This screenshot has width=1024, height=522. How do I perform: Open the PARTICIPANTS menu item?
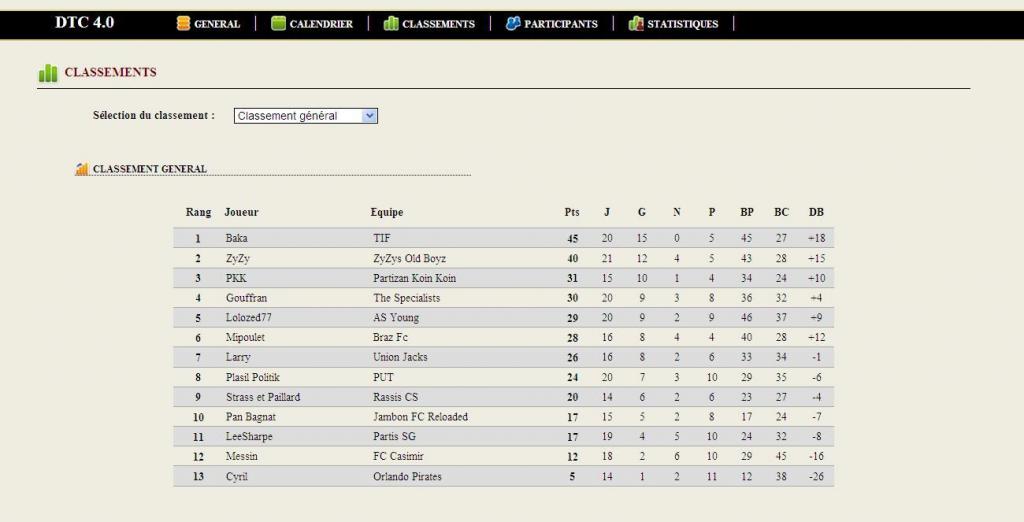pos(560,24)
